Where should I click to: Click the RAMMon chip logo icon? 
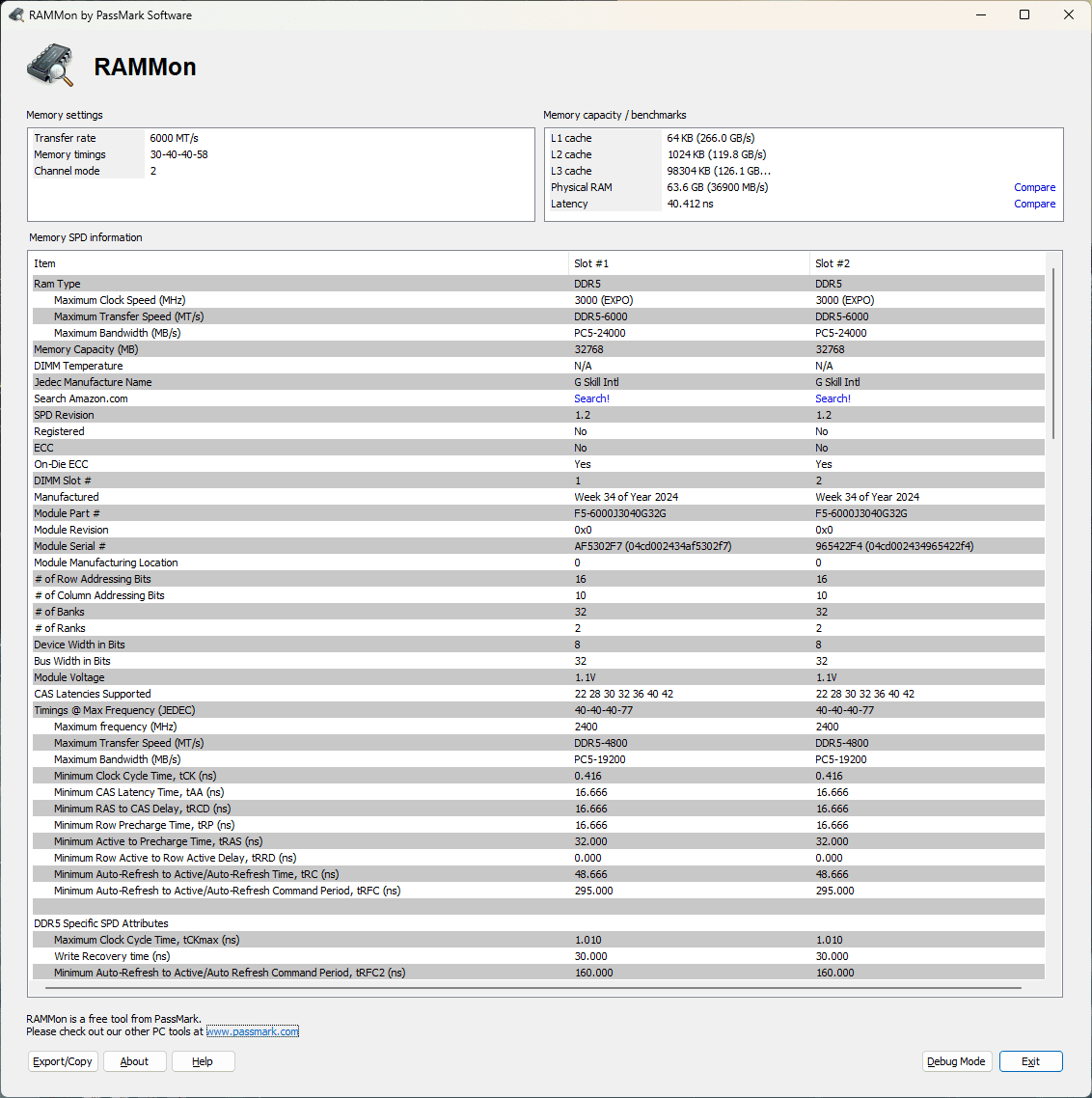point(50,65)
